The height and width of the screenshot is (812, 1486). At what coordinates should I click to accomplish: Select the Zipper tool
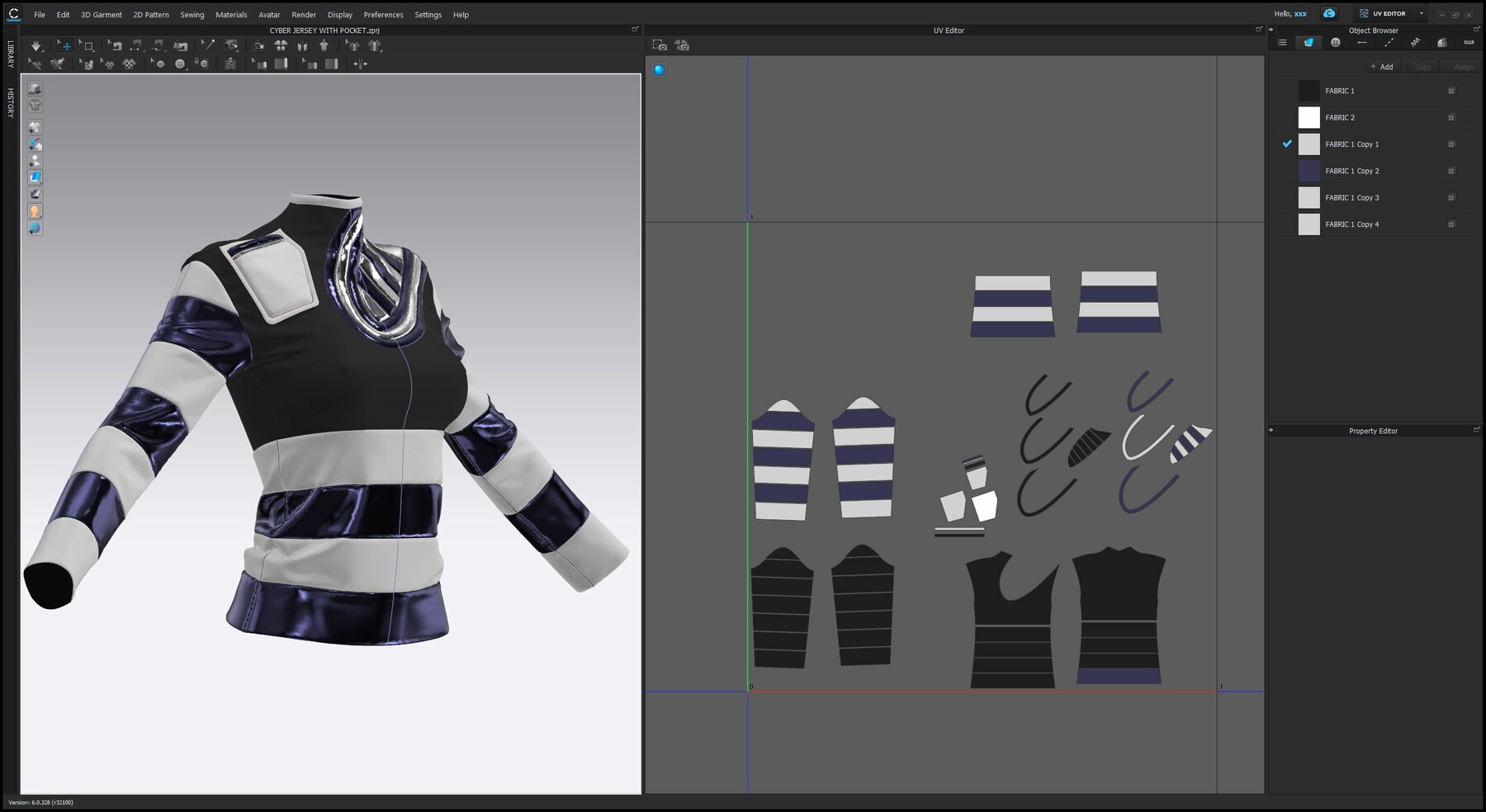[x=230, y=64]
